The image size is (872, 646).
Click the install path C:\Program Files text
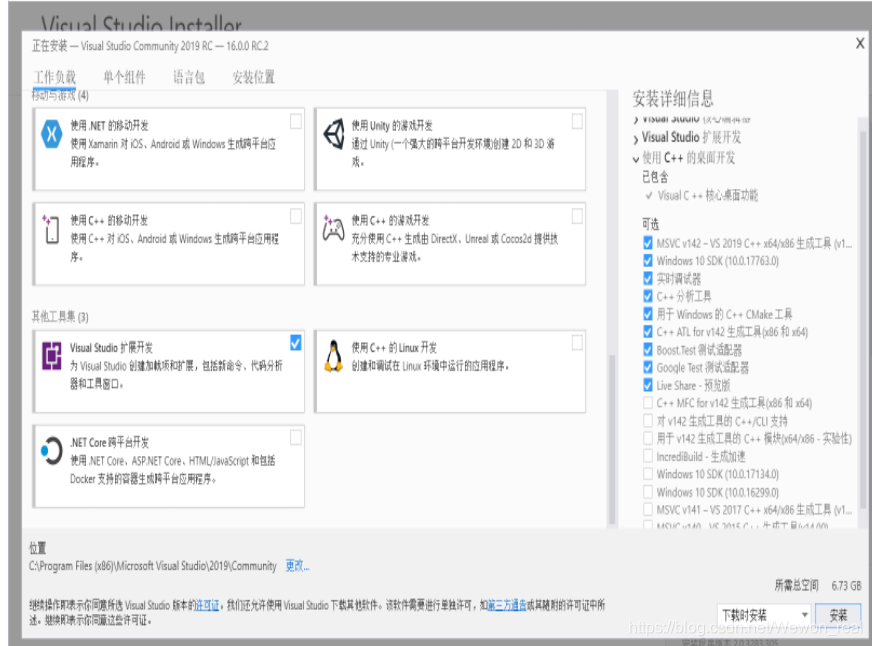pos(152,566)
